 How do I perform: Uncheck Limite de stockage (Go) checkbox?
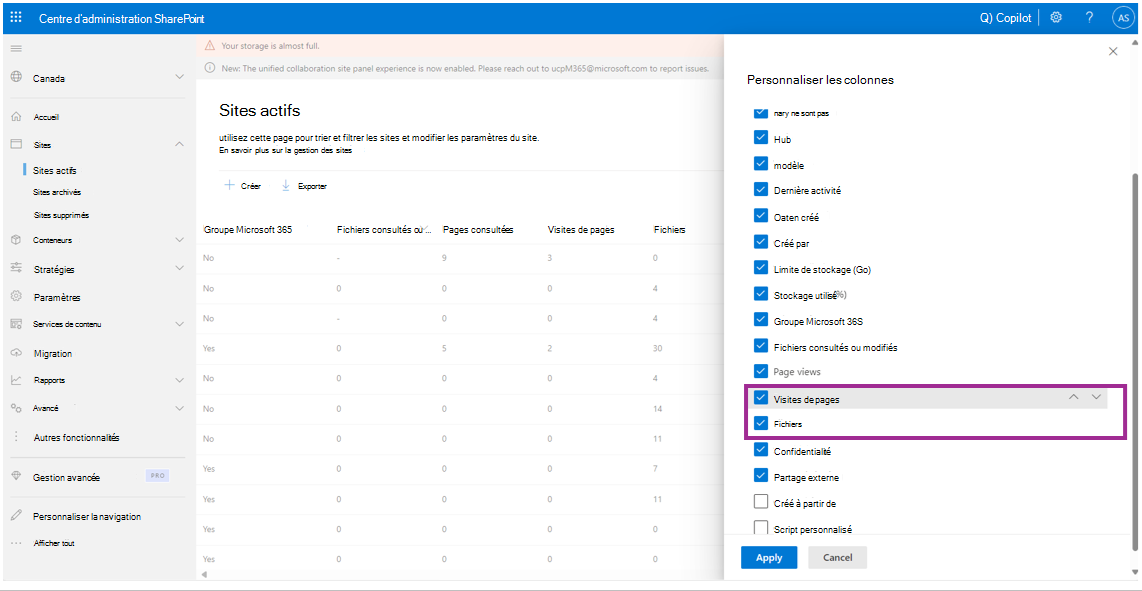point(760,268)
